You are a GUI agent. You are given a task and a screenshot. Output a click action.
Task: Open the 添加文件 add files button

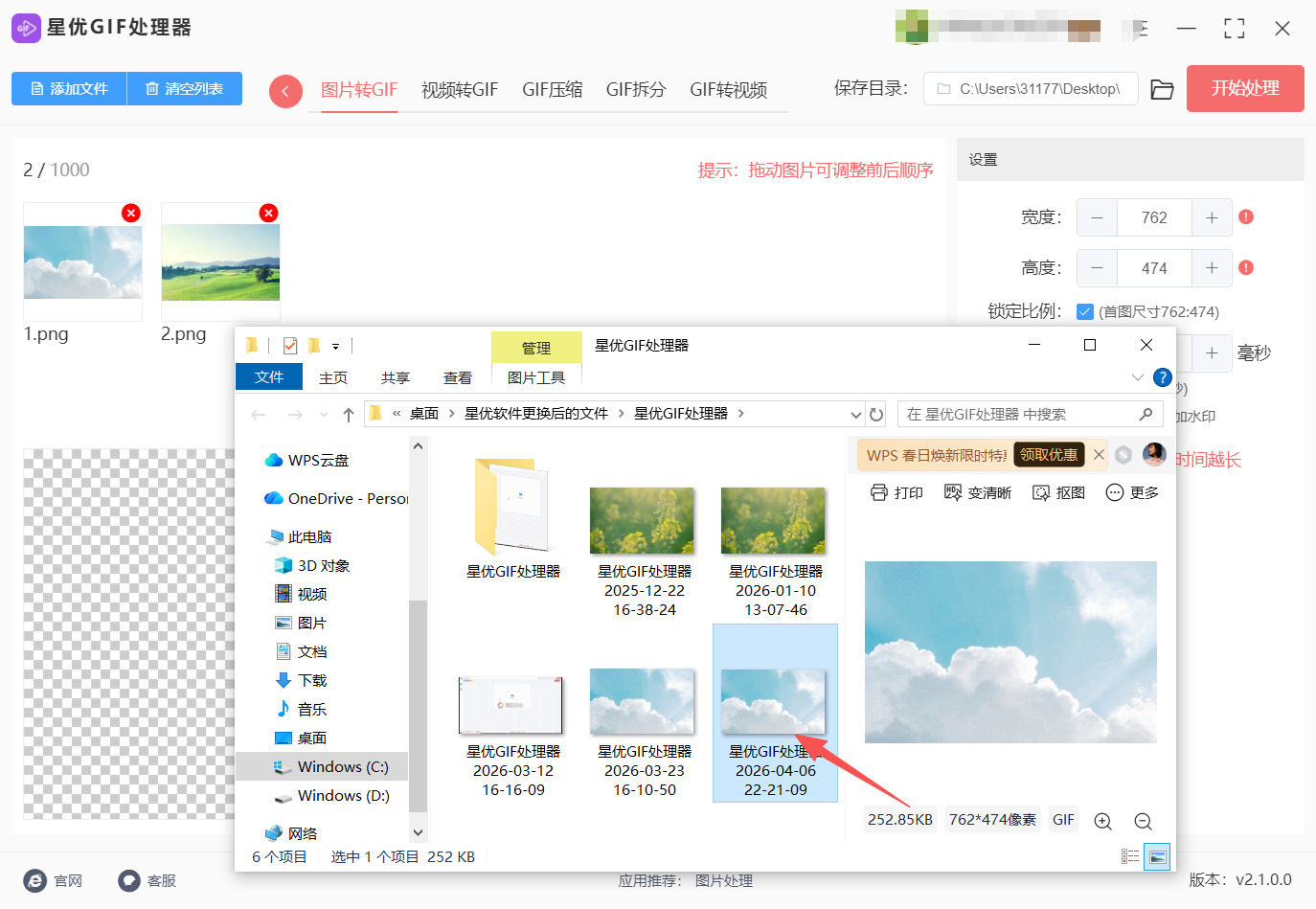(68, 88)
